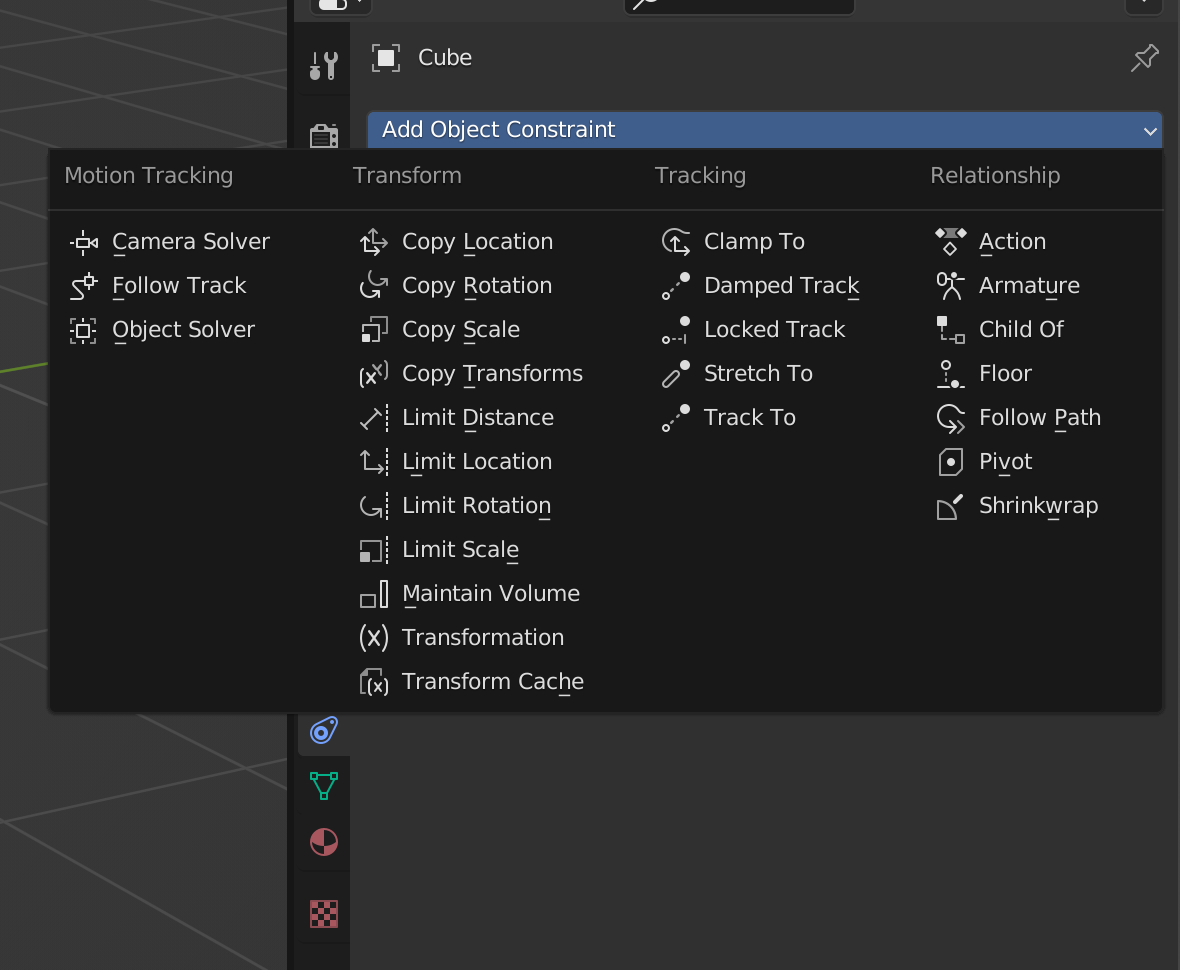Choose Transform Cache from the list
Viewport: 1180px width, 970px height.
pos(492,682)
